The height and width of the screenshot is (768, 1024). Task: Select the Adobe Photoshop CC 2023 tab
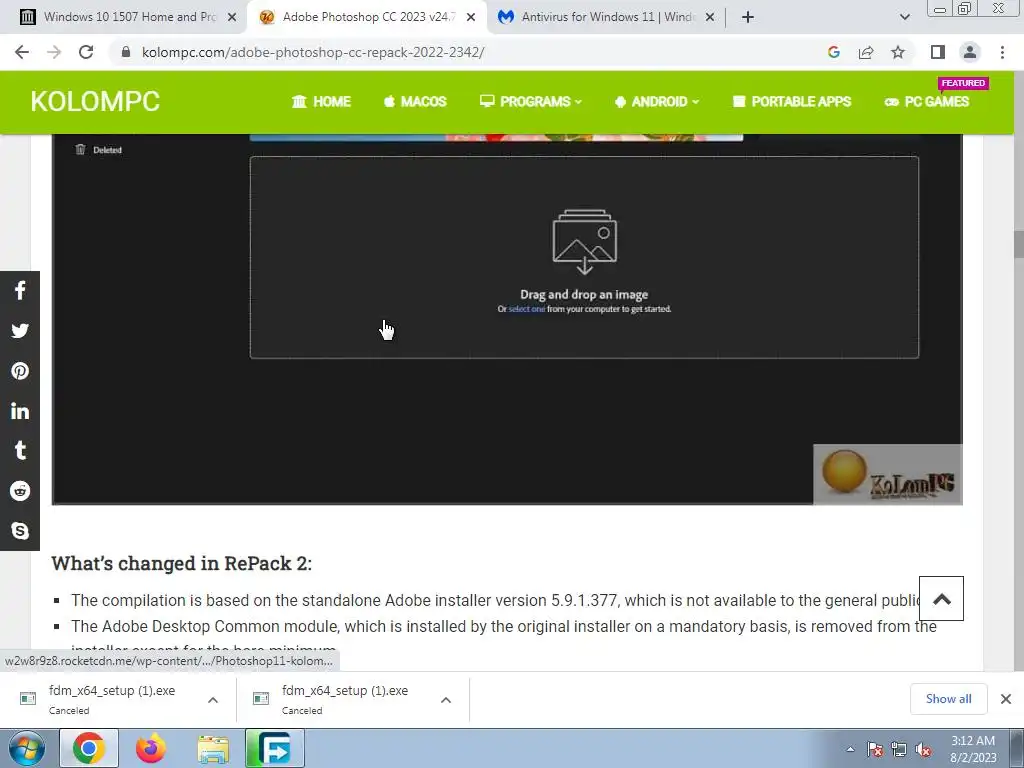point(369,17)
